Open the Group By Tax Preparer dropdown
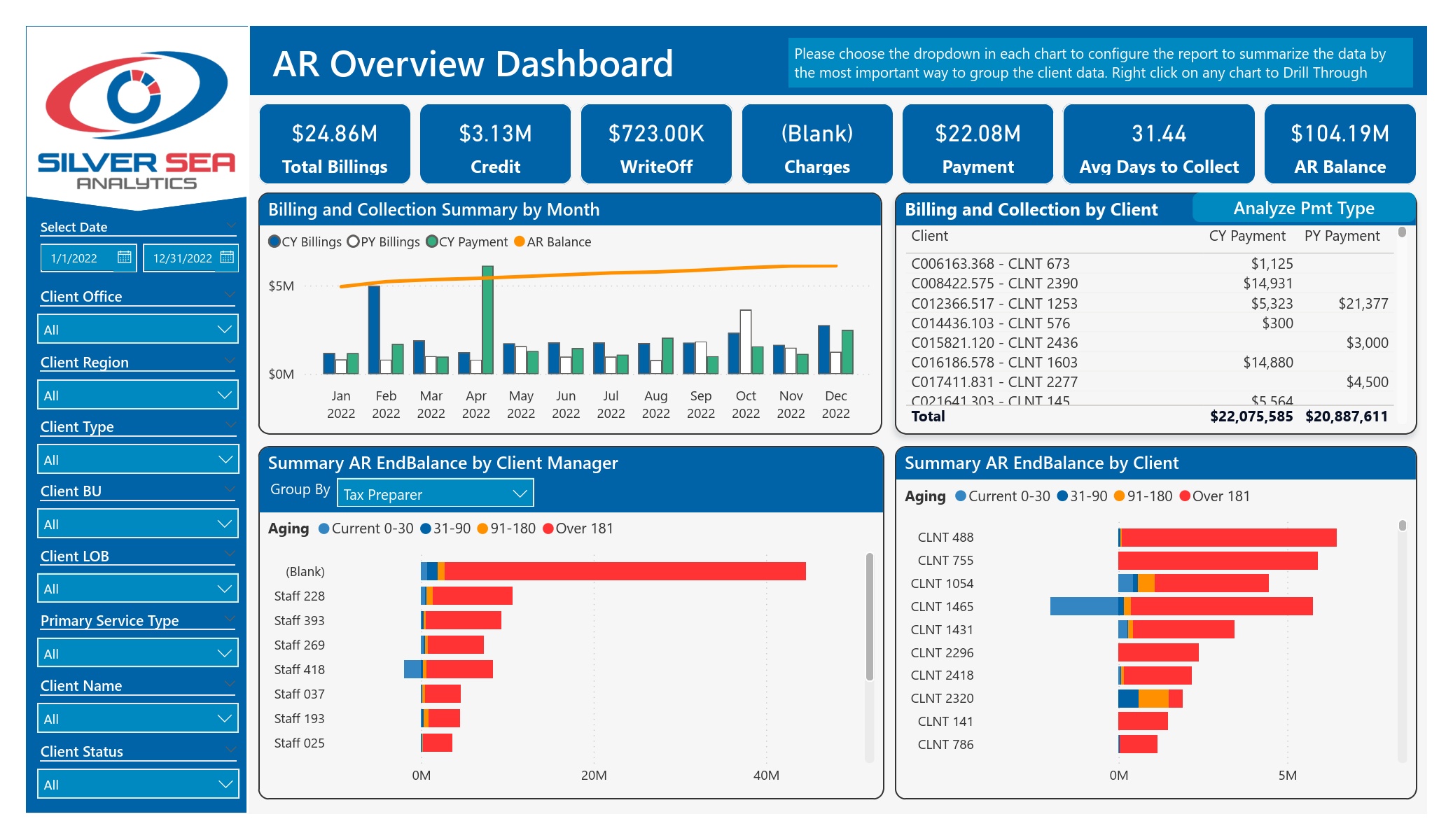 pos(435,493)
